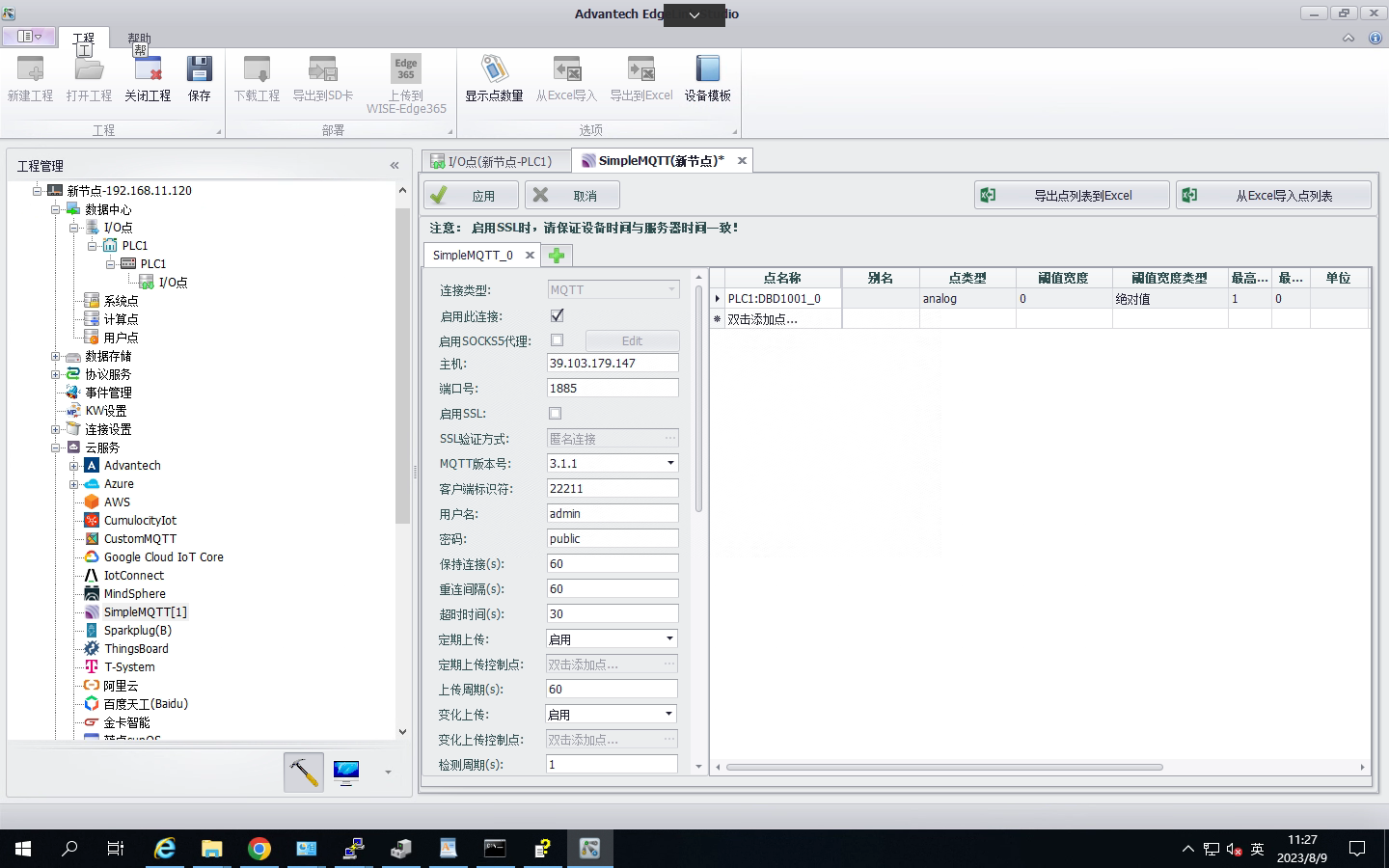
Task: Select the hammer configuration mode icon
Action: (x=304, y=772)
